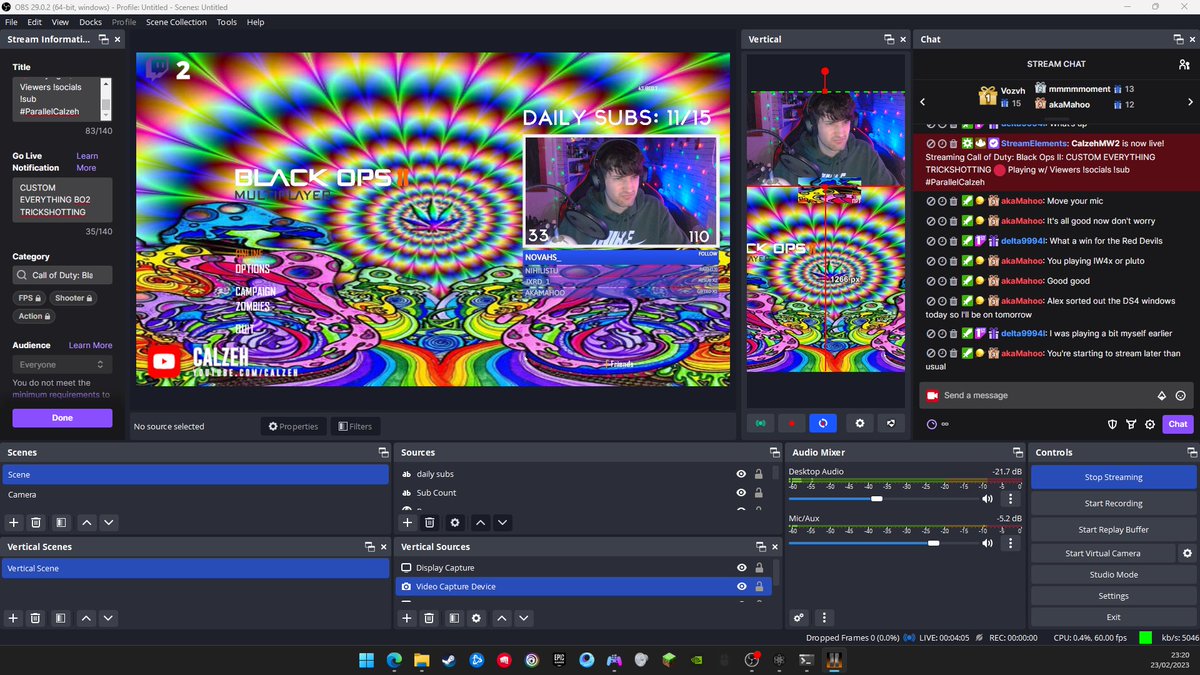
Task: Add a new source in Sources panel
Action: 407,522
